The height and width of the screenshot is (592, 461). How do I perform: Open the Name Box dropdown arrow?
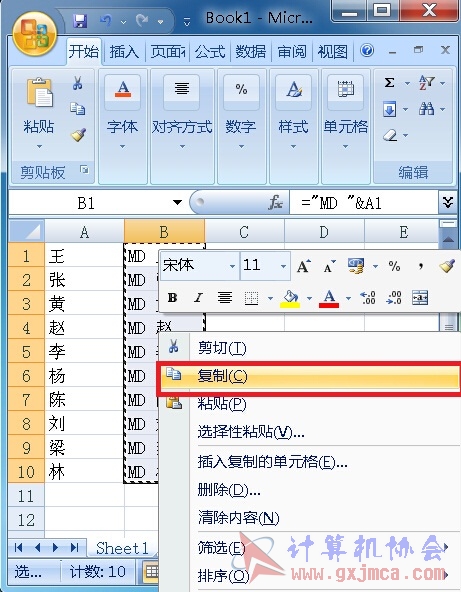(177, 203)
